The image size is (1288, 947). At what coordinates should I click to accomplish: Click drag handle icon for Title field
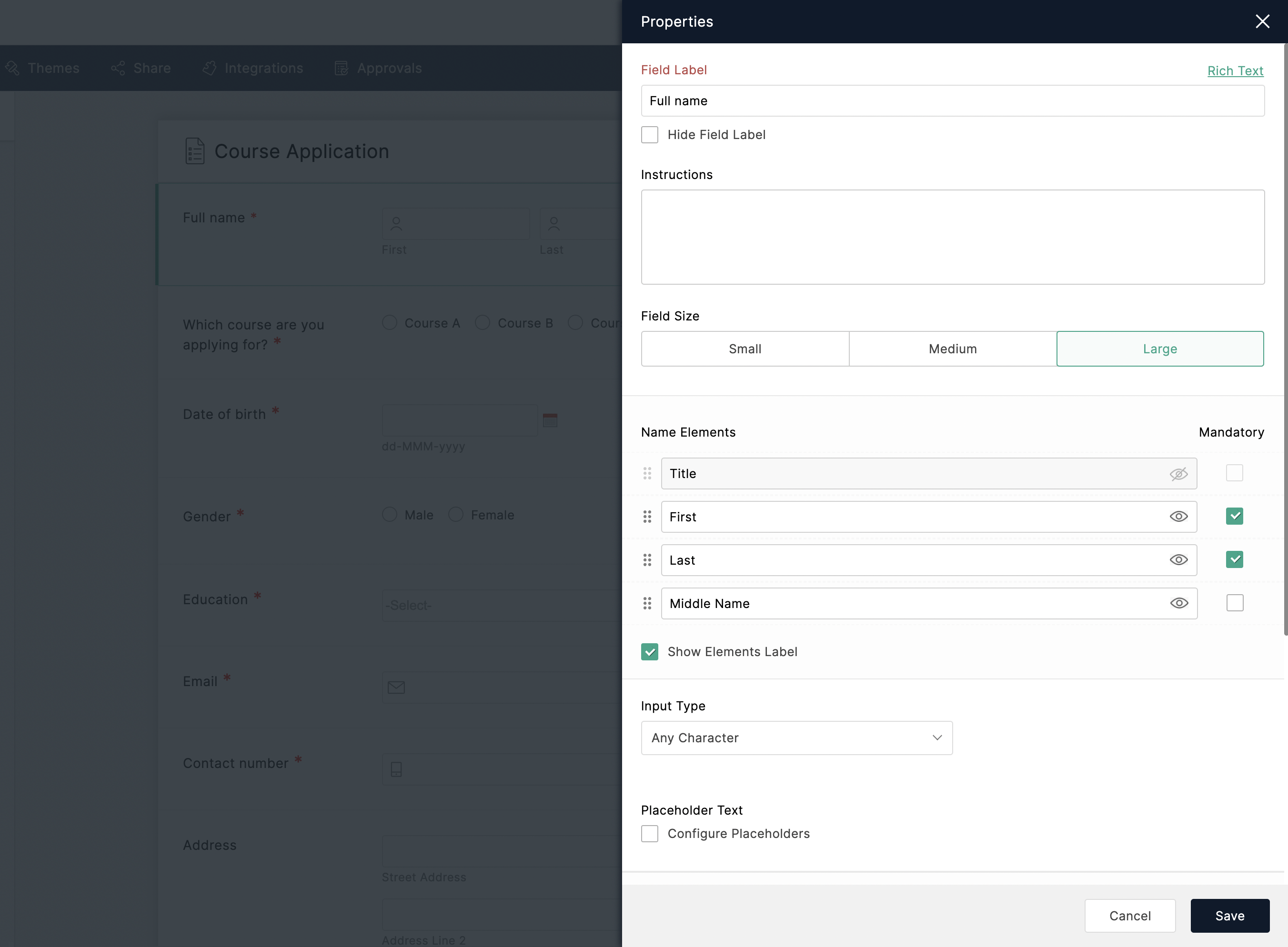647,473
